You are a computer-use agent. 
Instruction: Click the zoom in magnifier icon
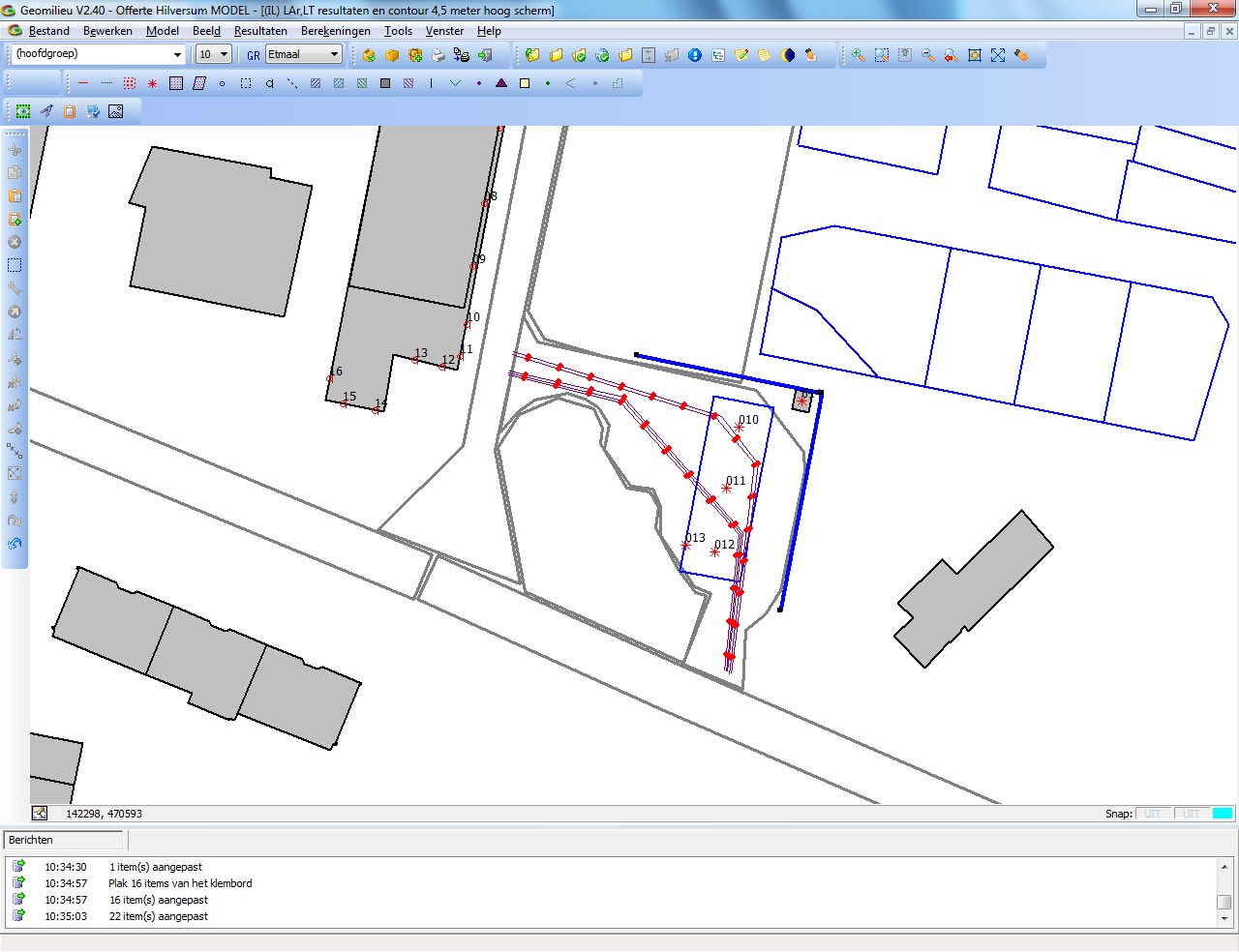pos(859,55)
